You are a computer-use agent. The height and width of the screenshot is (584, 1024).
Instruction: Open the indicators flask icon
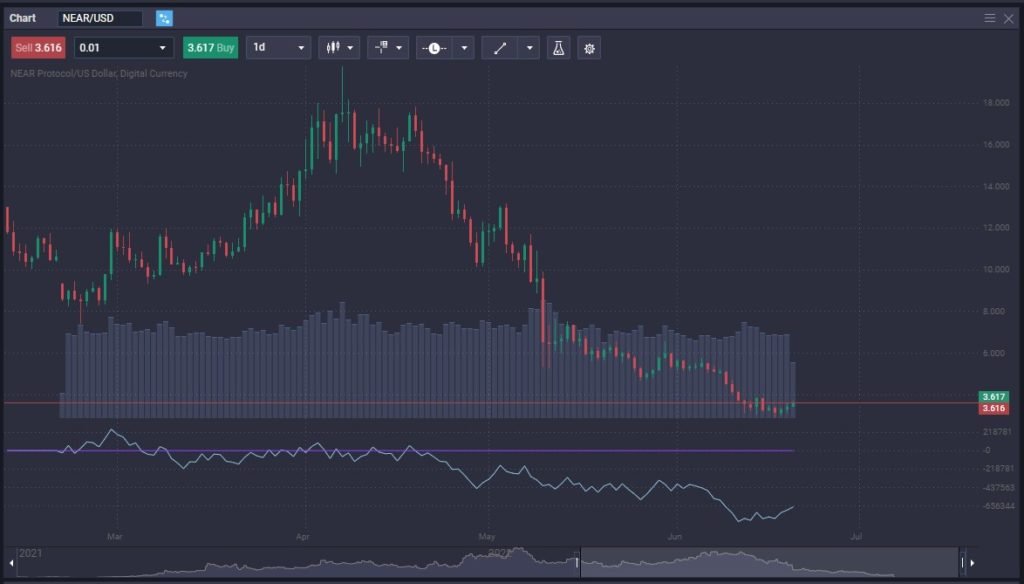point(559,48)
